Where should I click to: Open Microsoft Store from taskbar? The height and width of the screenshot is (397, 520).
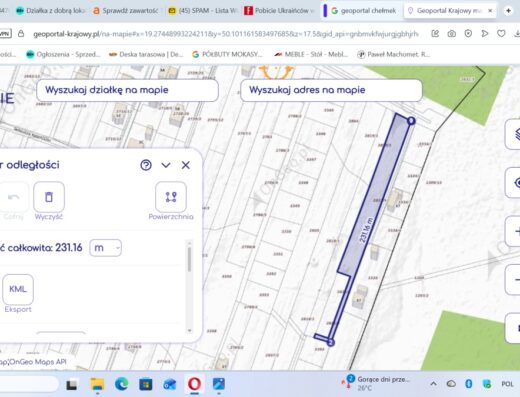click(146, 385)
